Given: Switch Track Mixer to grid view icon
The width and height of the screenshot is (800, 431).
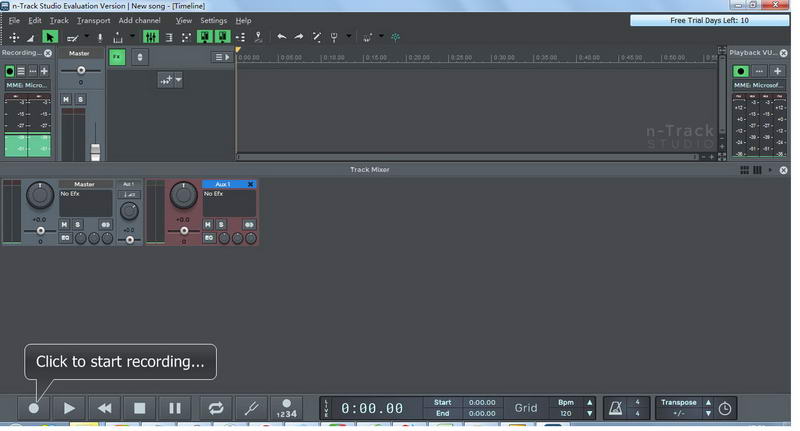Looking at the screenshot, I should tap(744, 170).
